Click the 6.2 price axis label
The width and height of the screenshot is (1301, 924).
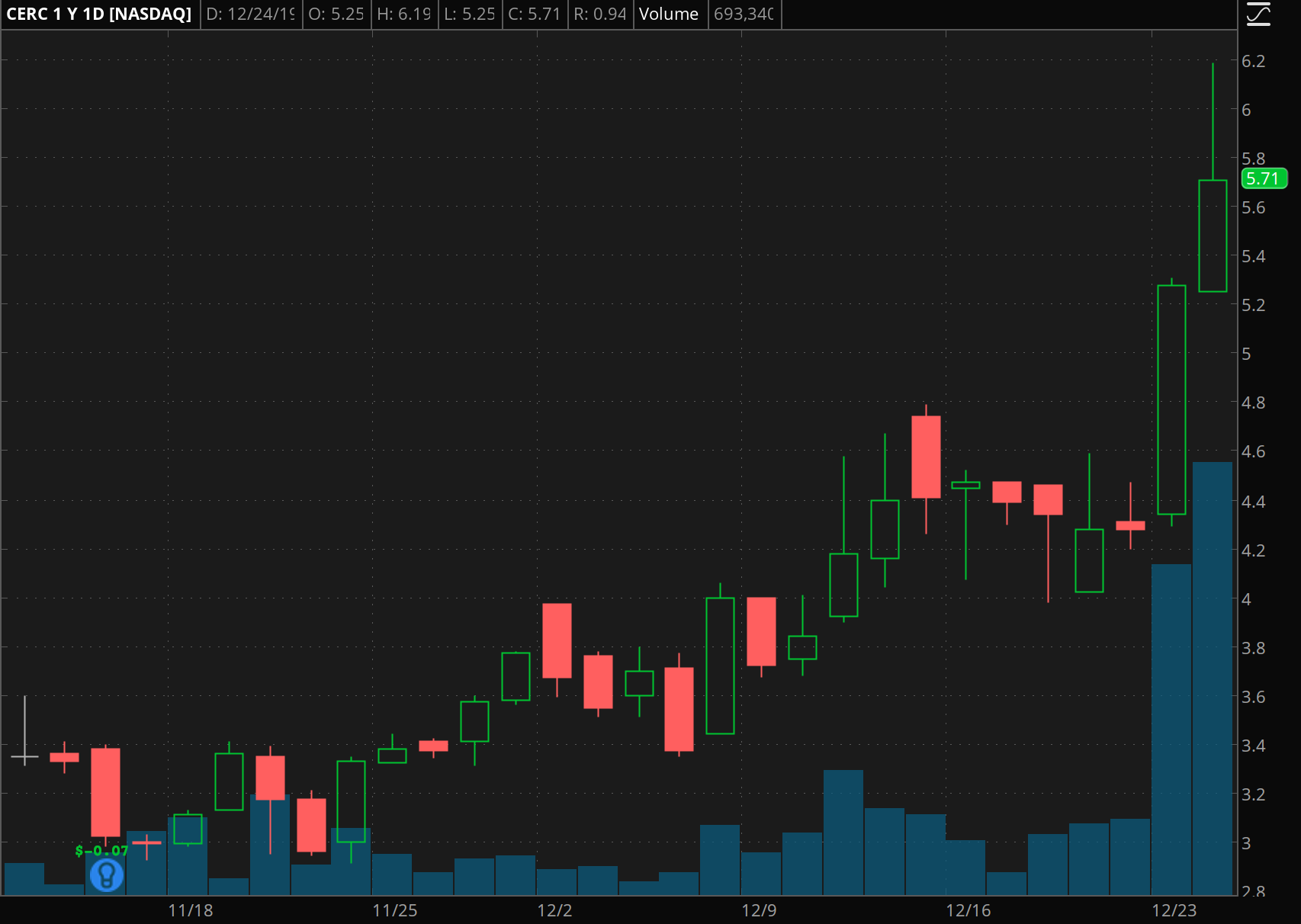coord(1254,61)
